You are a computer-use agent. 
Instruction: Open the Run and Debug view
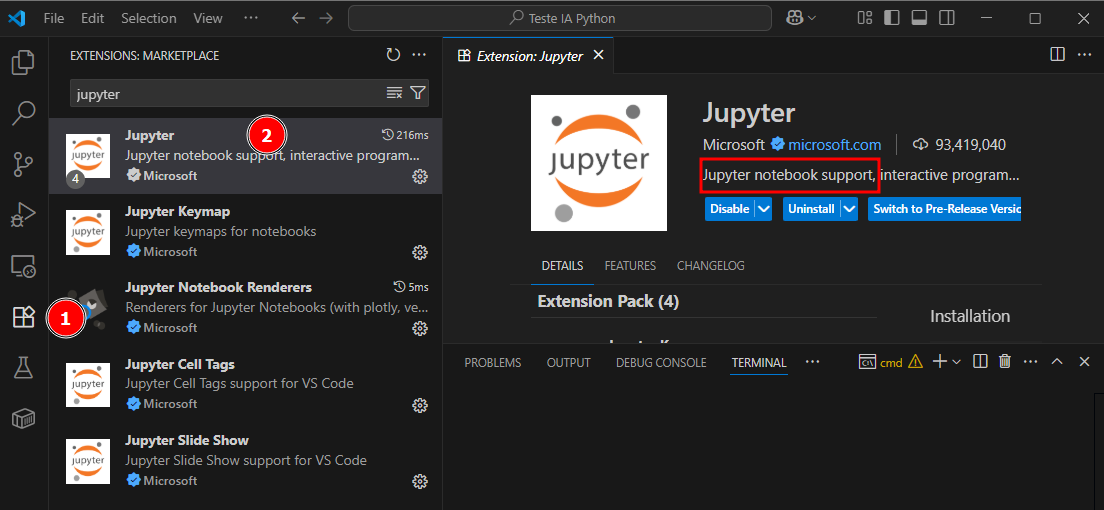tap(23, 215)
